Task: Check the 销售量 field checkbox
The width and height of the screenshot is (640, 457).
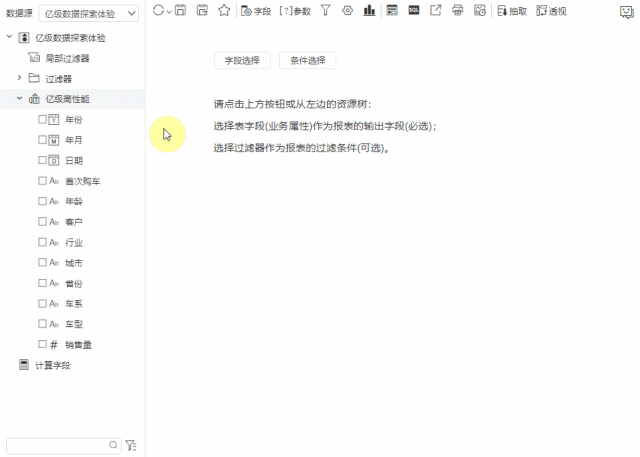Action: point(42,344)
